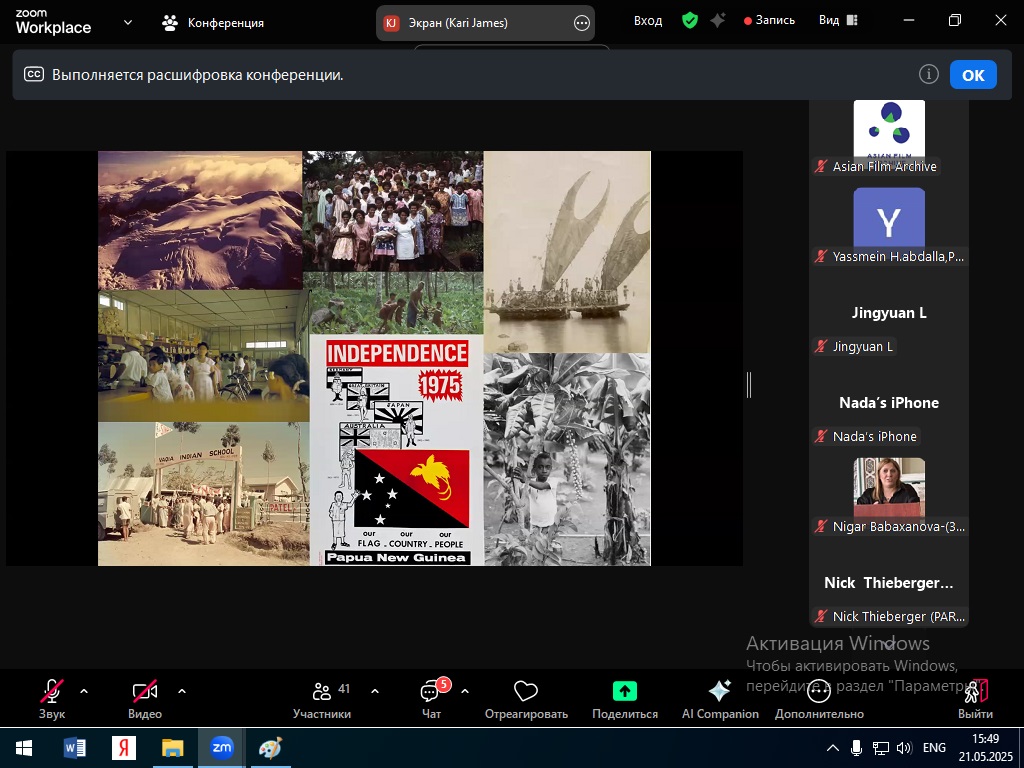Image resolution: width=1024 pixels, height=768 pixels.
Task: Open the Windows Start menu
Action: coord(24,748)
